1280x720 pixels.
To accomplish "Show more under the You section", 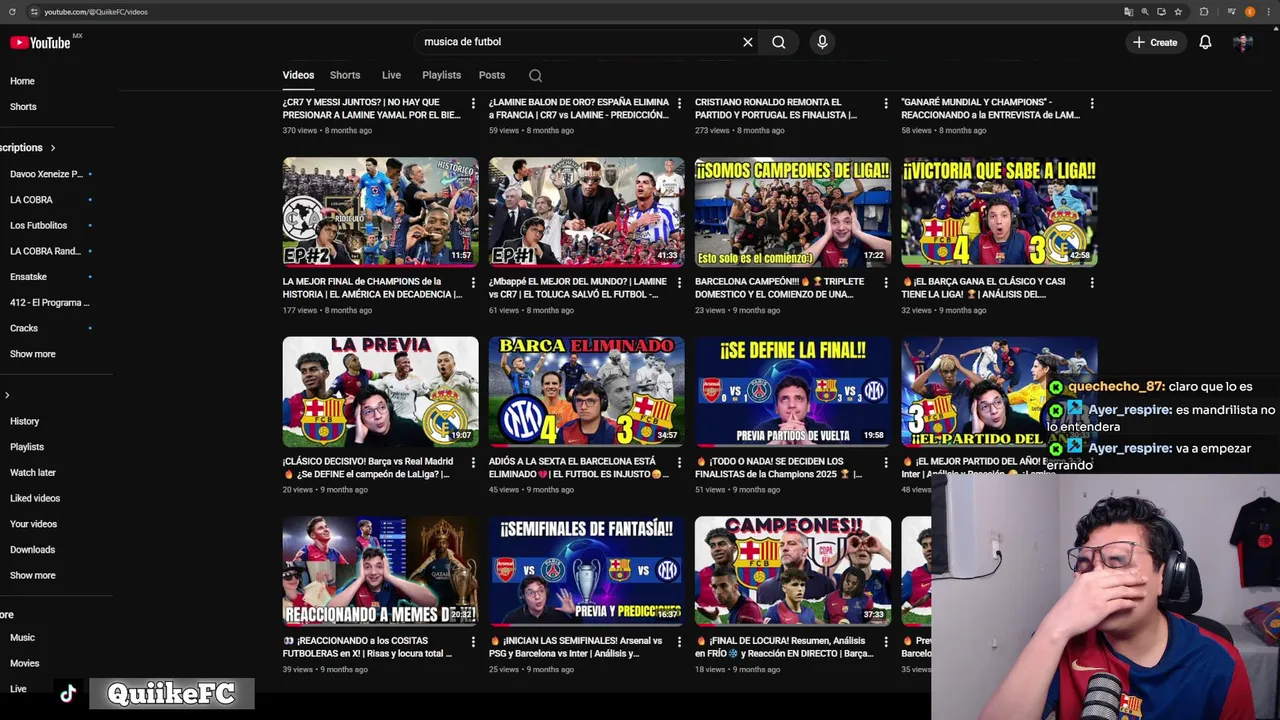I will tap(33, 576).
